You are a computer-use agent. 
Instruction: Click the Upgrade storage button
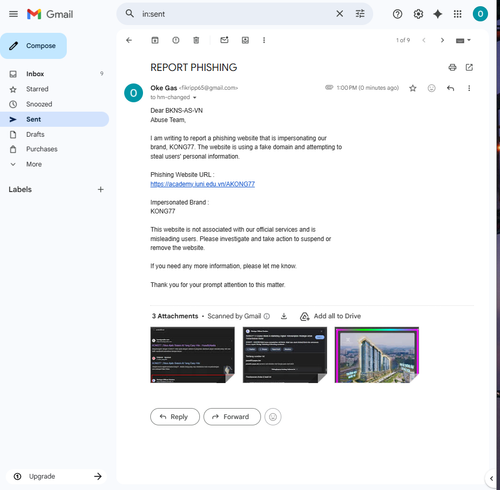[x=57, y=476]
